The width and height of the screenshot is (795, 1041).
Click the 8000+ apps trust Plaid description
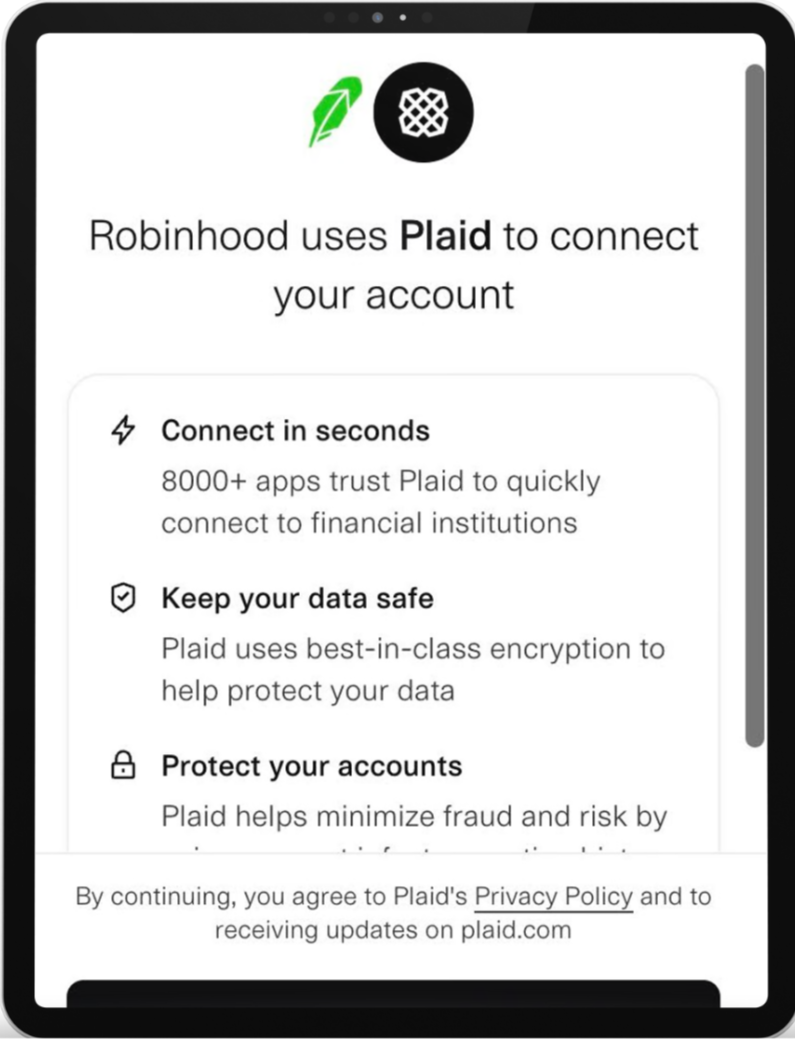(x=381, y=502)
